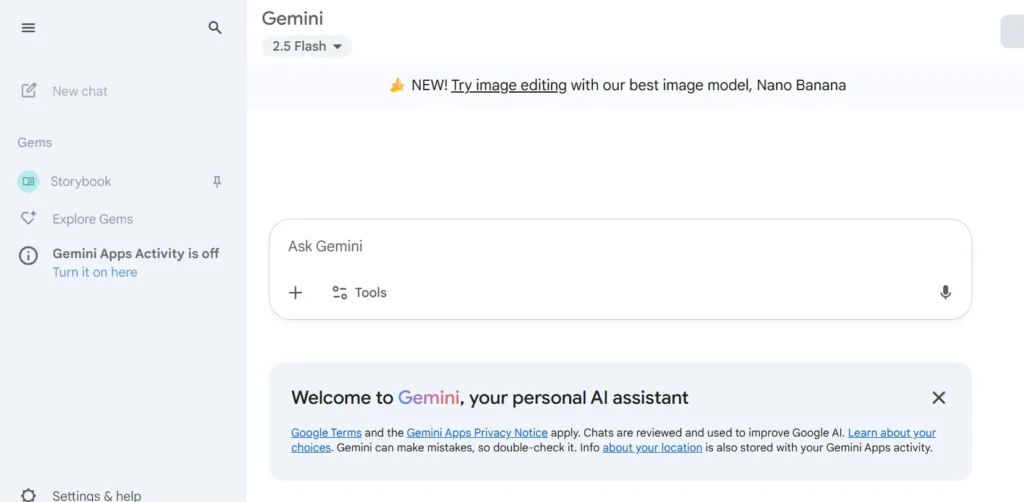Open Explore Gems
Screen dimensions: 1024x502
(93, 219)
